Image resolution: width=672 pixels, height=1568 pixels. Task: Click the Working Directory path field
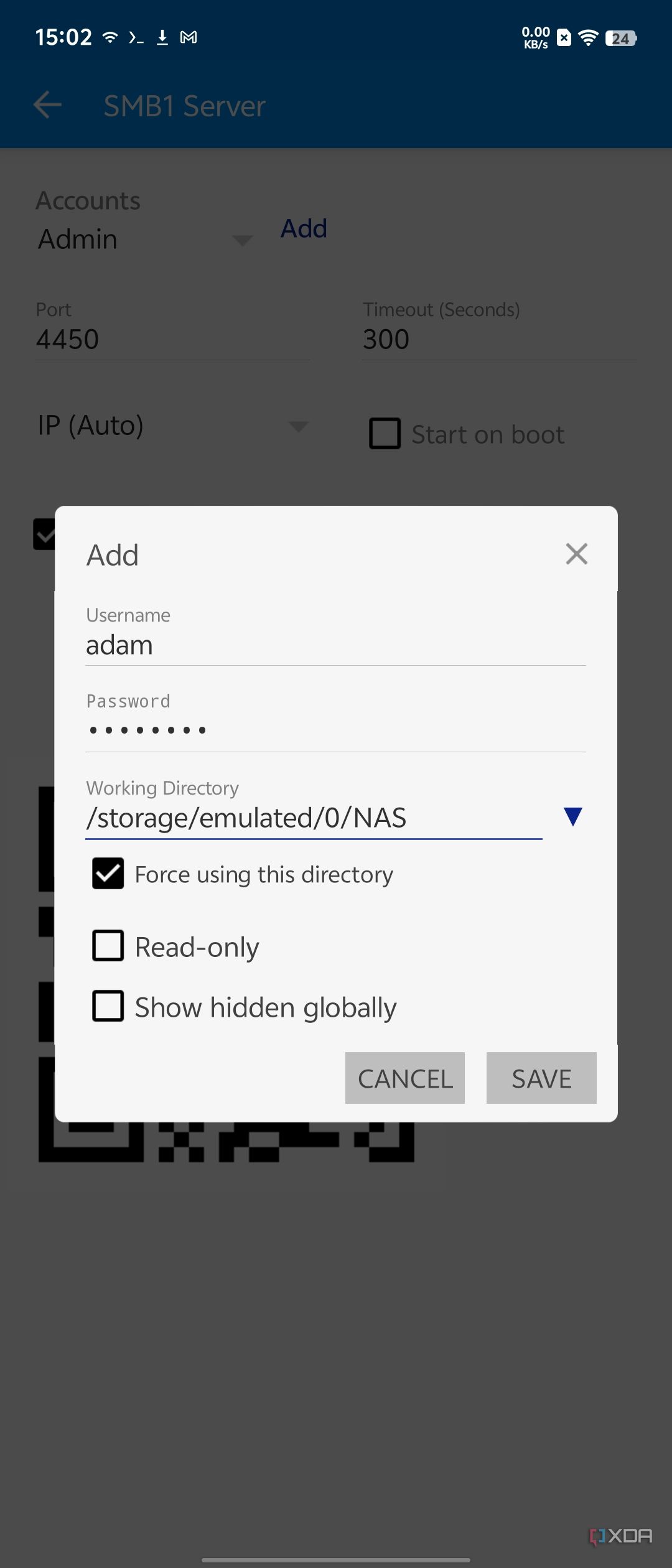pos(314,818)
